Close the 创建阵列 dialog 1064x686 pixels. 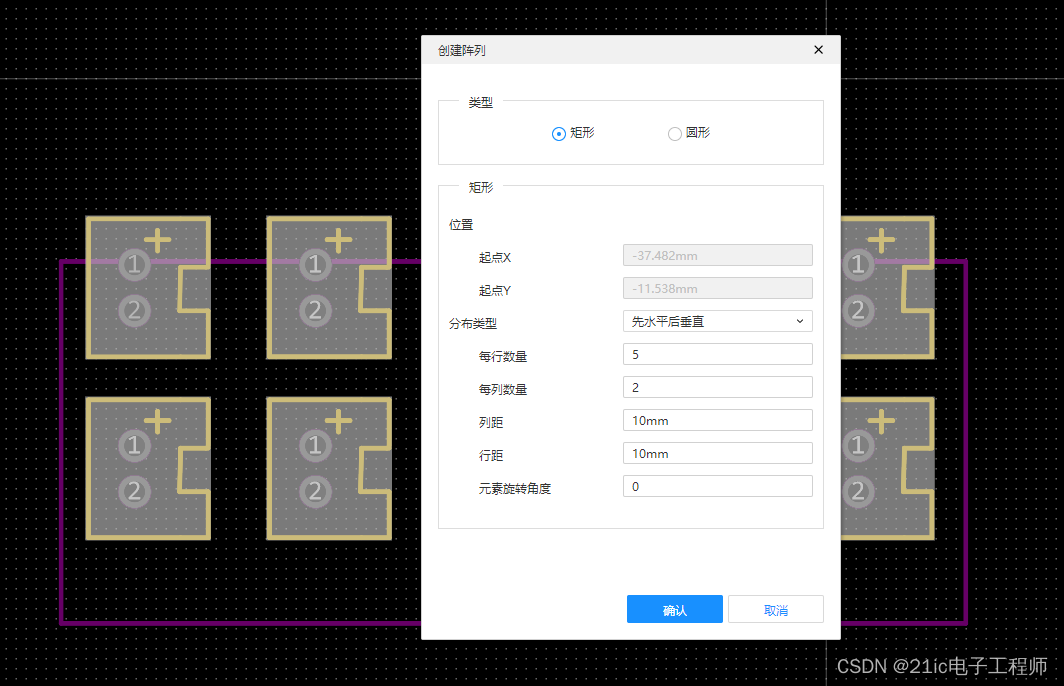tap(818, 50)
